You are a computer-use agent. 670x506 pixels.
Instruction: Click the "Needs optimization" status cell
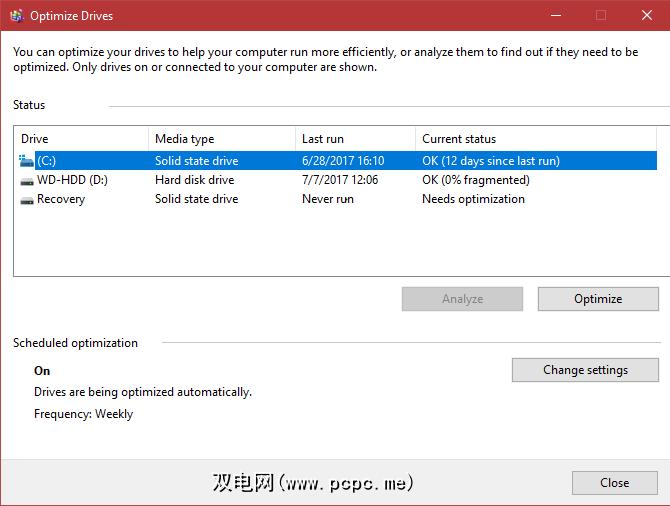tap(473, 199)
